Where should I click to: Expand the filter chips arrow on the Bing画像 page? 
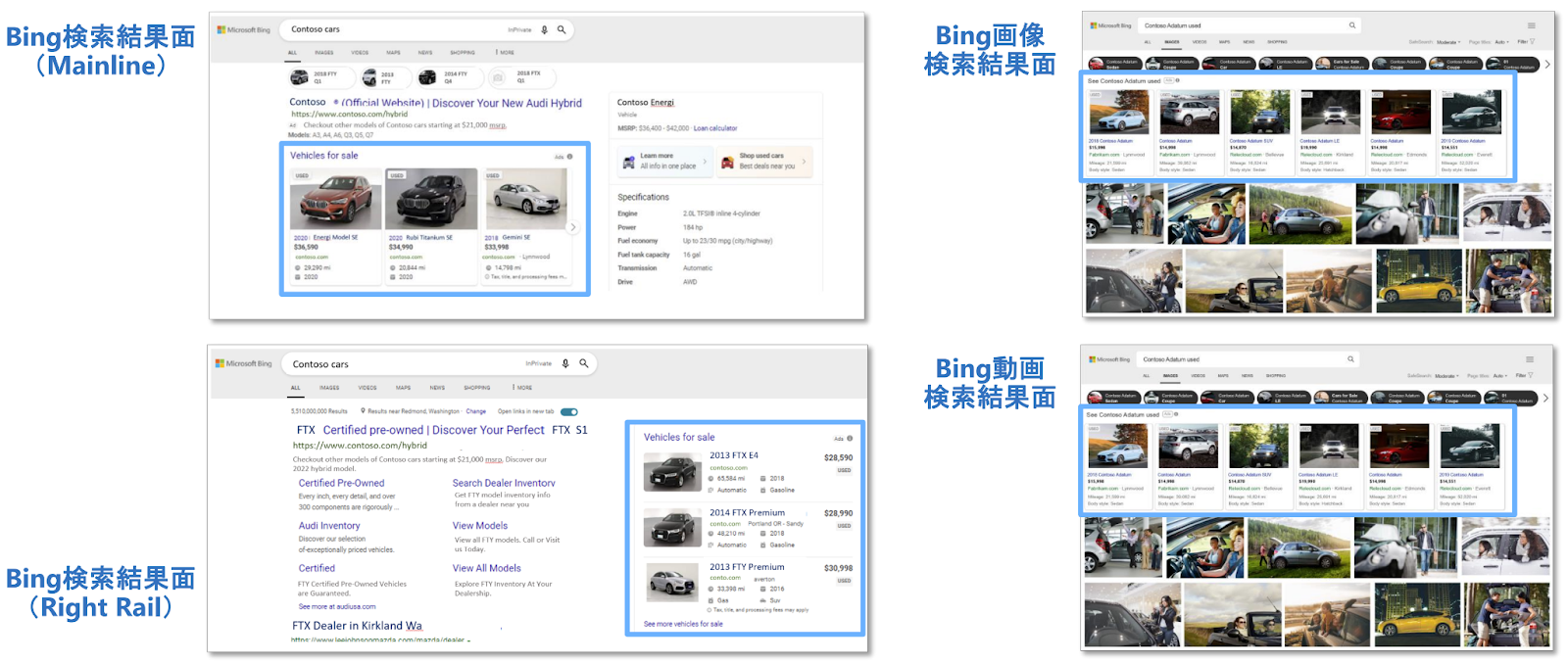coord(1547,65)
